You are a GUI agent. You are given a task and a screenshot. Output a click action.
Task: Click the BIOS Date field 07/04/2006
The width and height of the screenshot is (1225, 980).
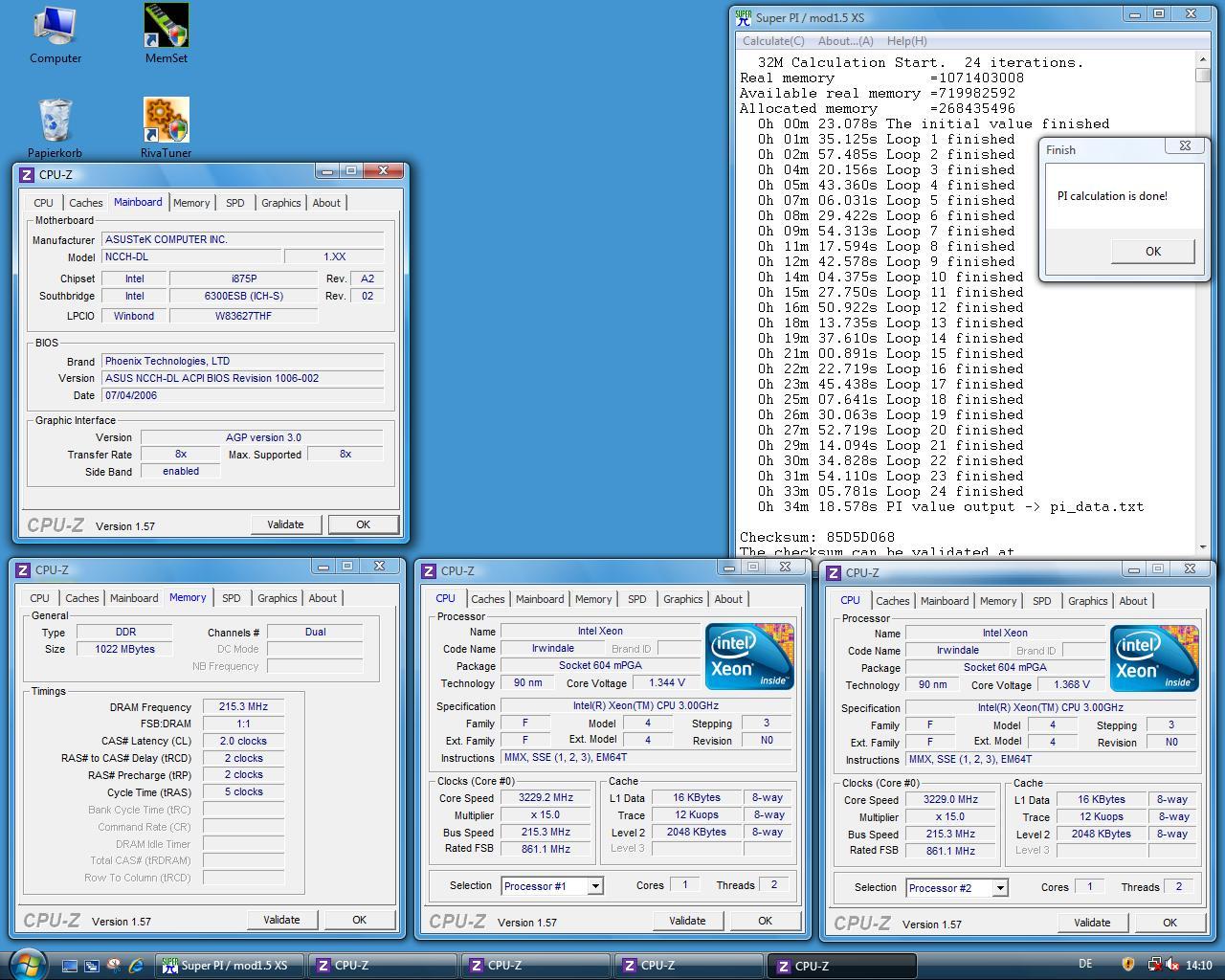click(x=243, y=395)
